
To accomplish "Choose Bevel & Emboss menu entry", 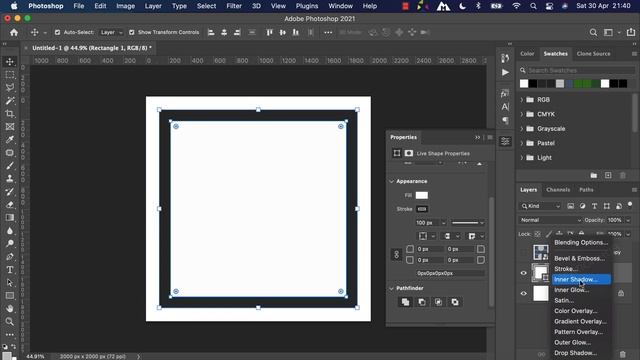I will (x=580, y=258).
